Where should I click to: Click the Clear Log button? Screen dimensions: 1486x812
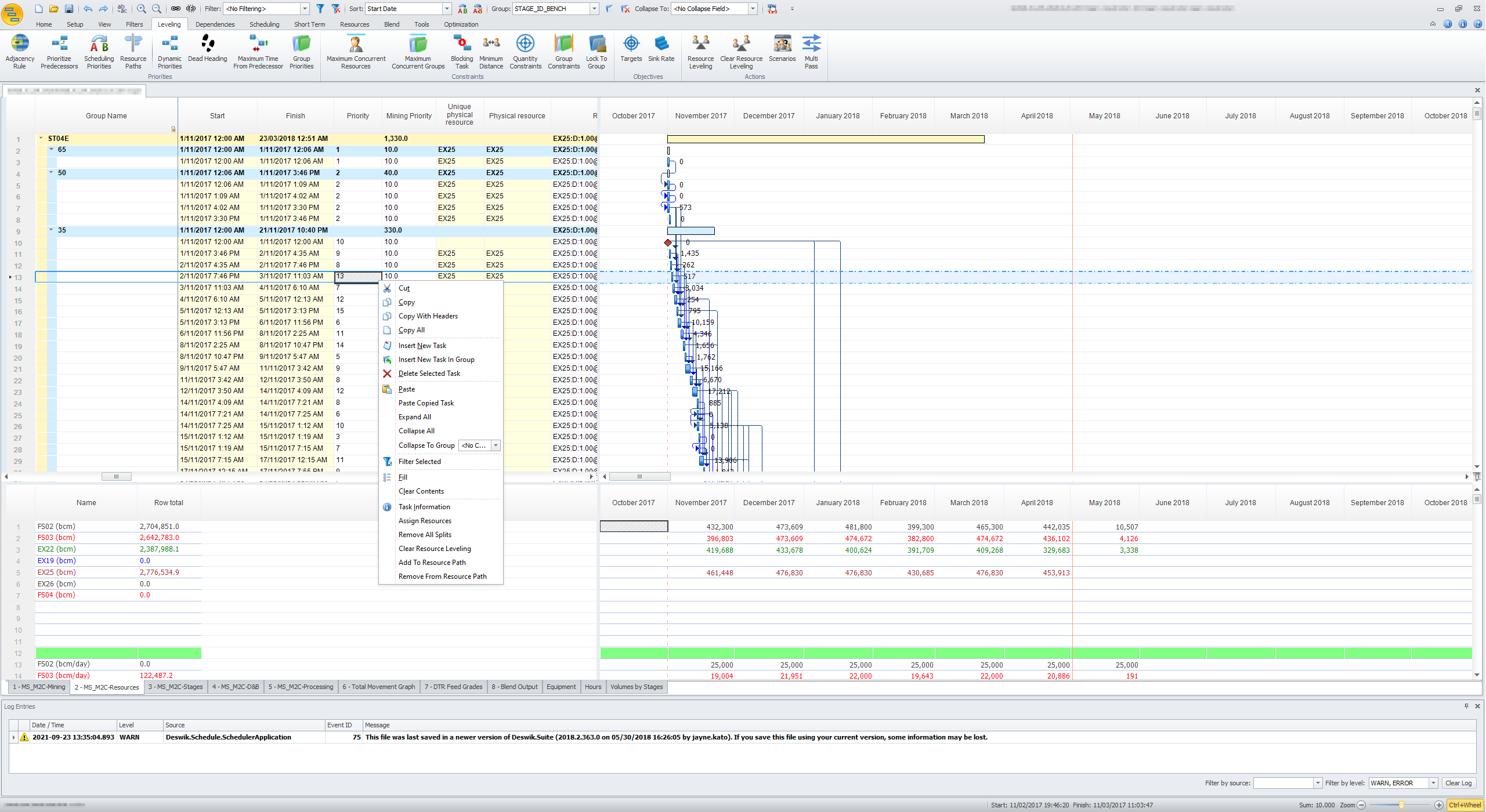[x=1458, y=782]
